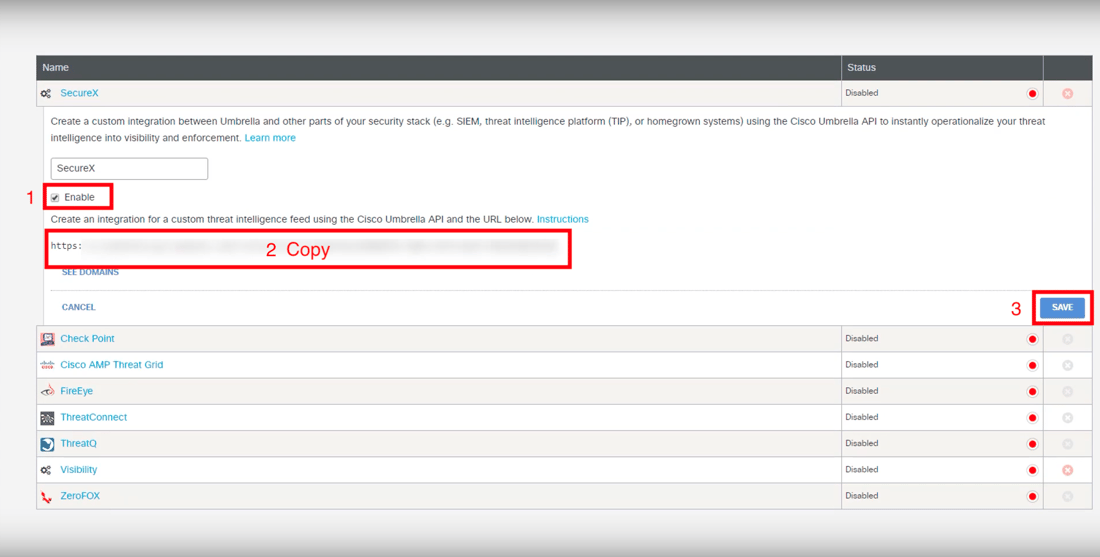Sort by the Name column header

tap(55, 67)
